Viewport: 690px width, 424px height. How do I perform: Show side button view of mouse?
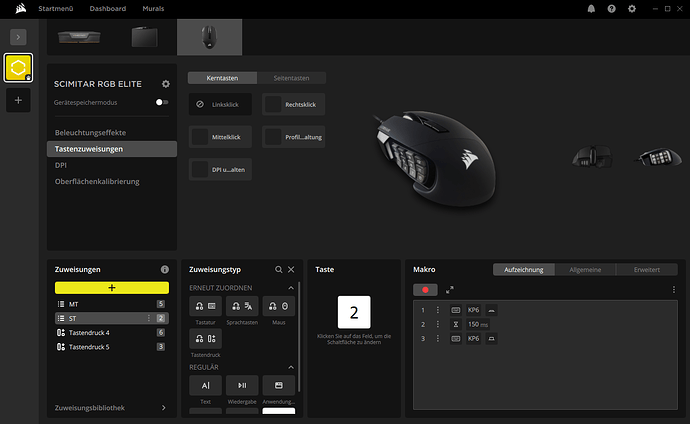tap(658, 157)
